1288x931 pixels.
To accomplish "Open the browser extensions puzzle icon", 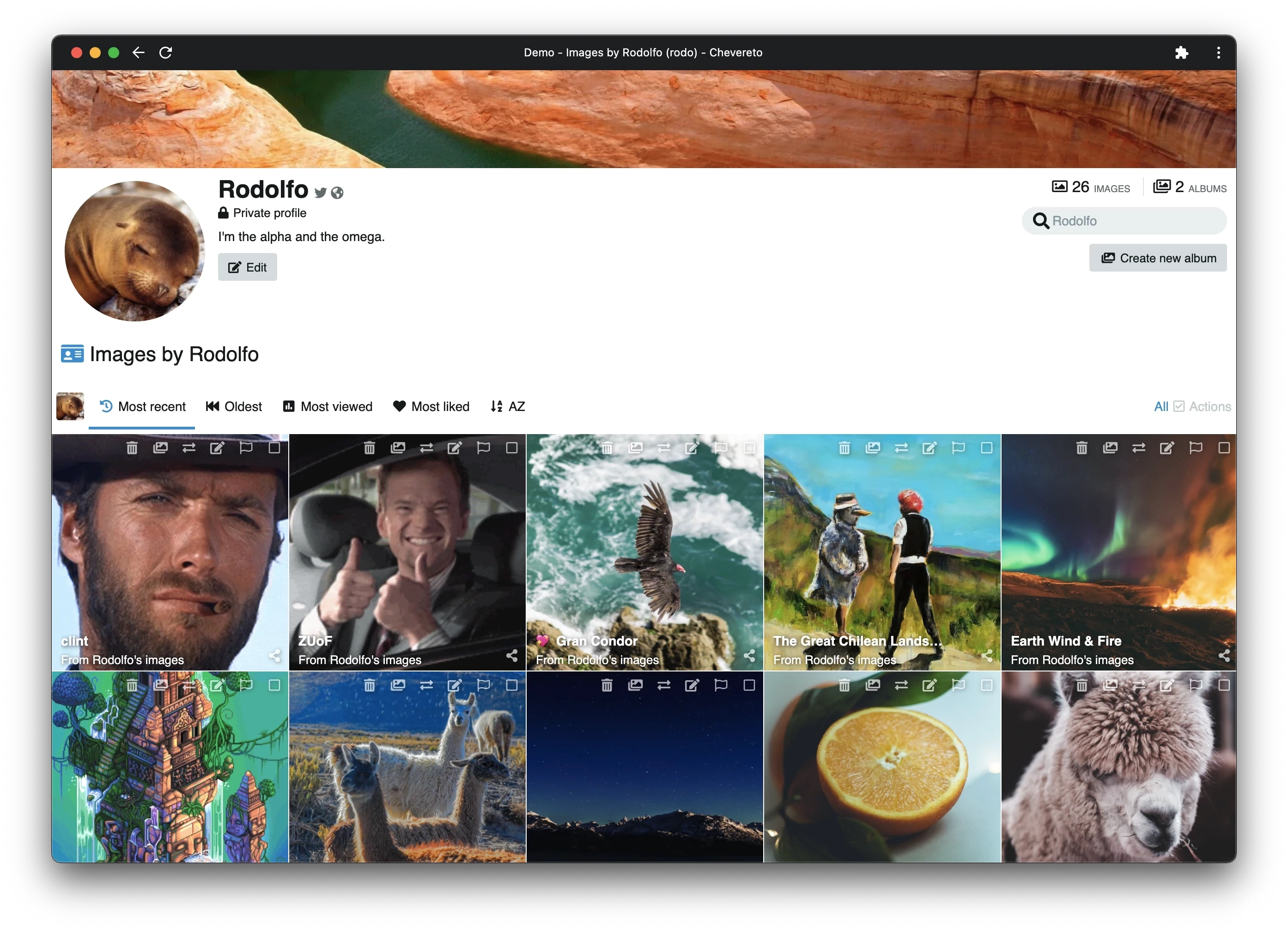I will click(1181, 53).
